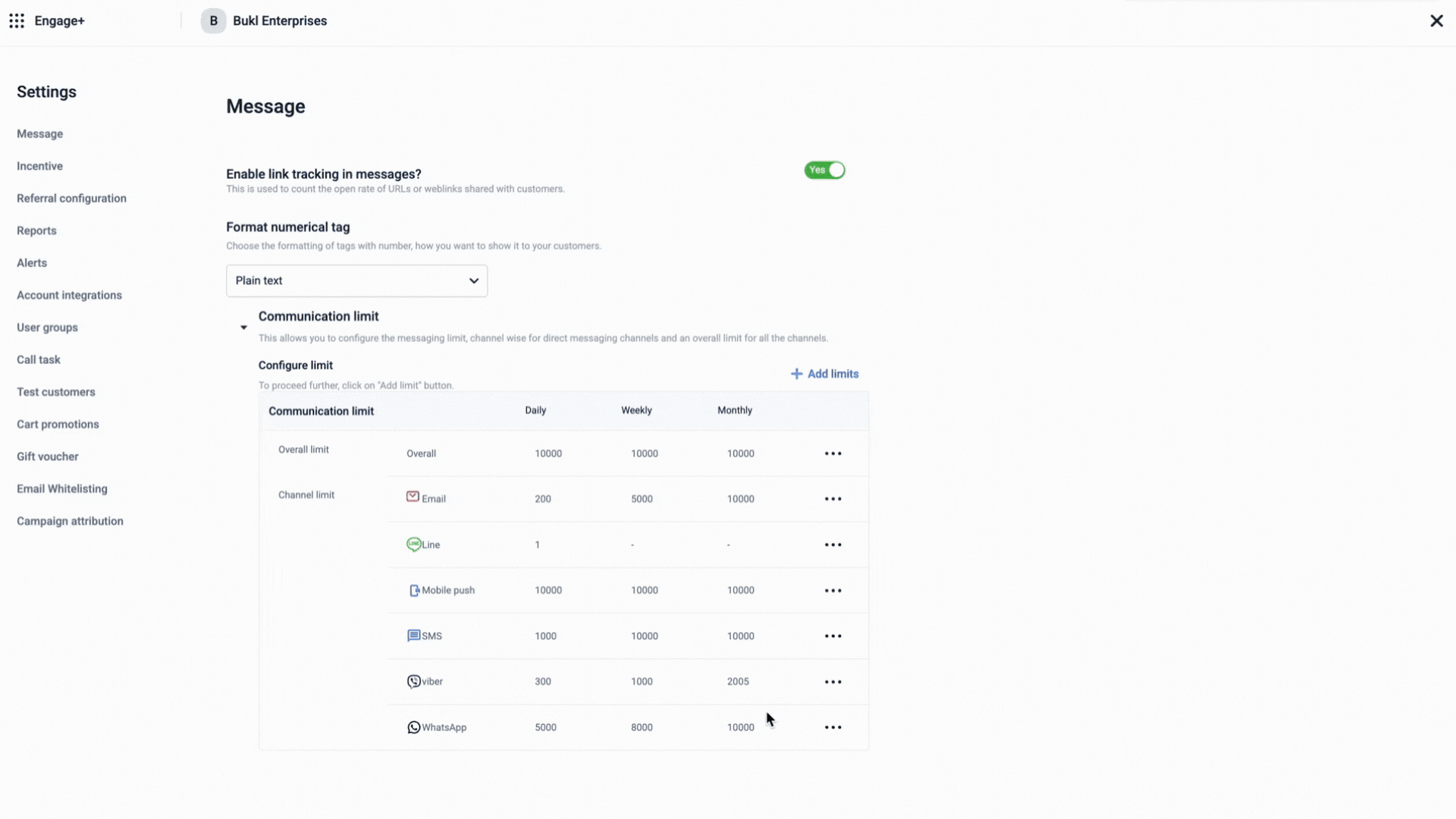Collapse the Communication limit section
This screenshot has height=819, width=1456.
click(x=243, y=328)
